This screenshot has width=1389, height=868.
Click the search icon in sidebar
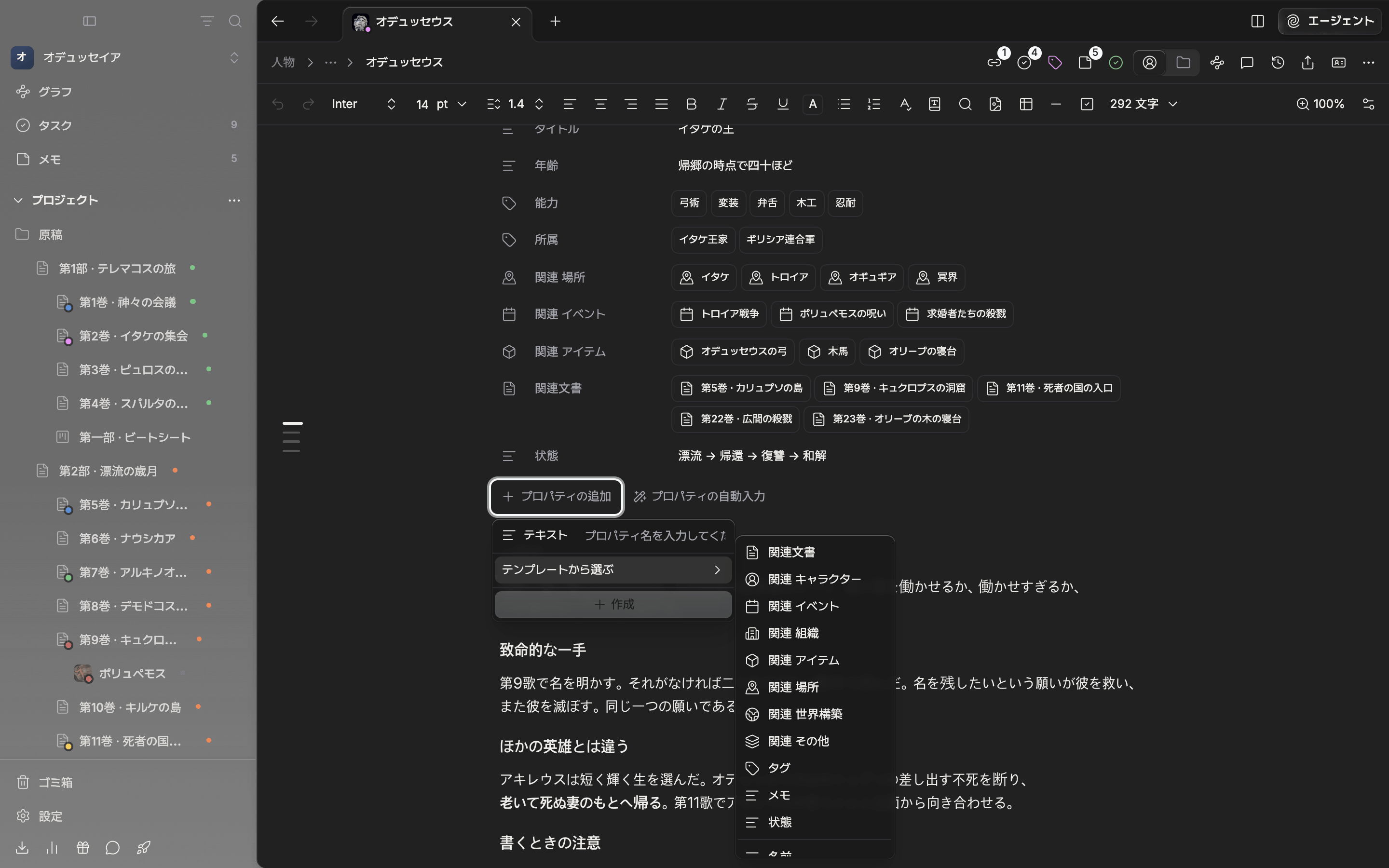tap(235, 21)
